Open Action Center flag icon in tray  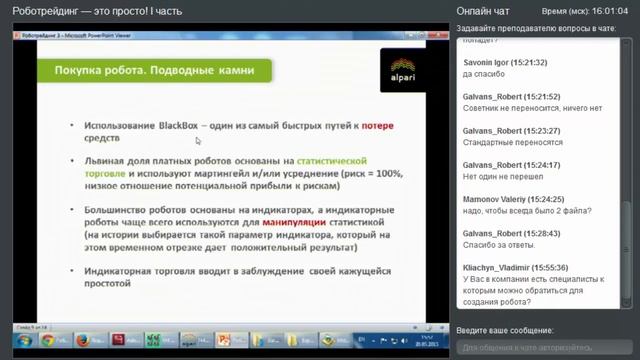384,340
